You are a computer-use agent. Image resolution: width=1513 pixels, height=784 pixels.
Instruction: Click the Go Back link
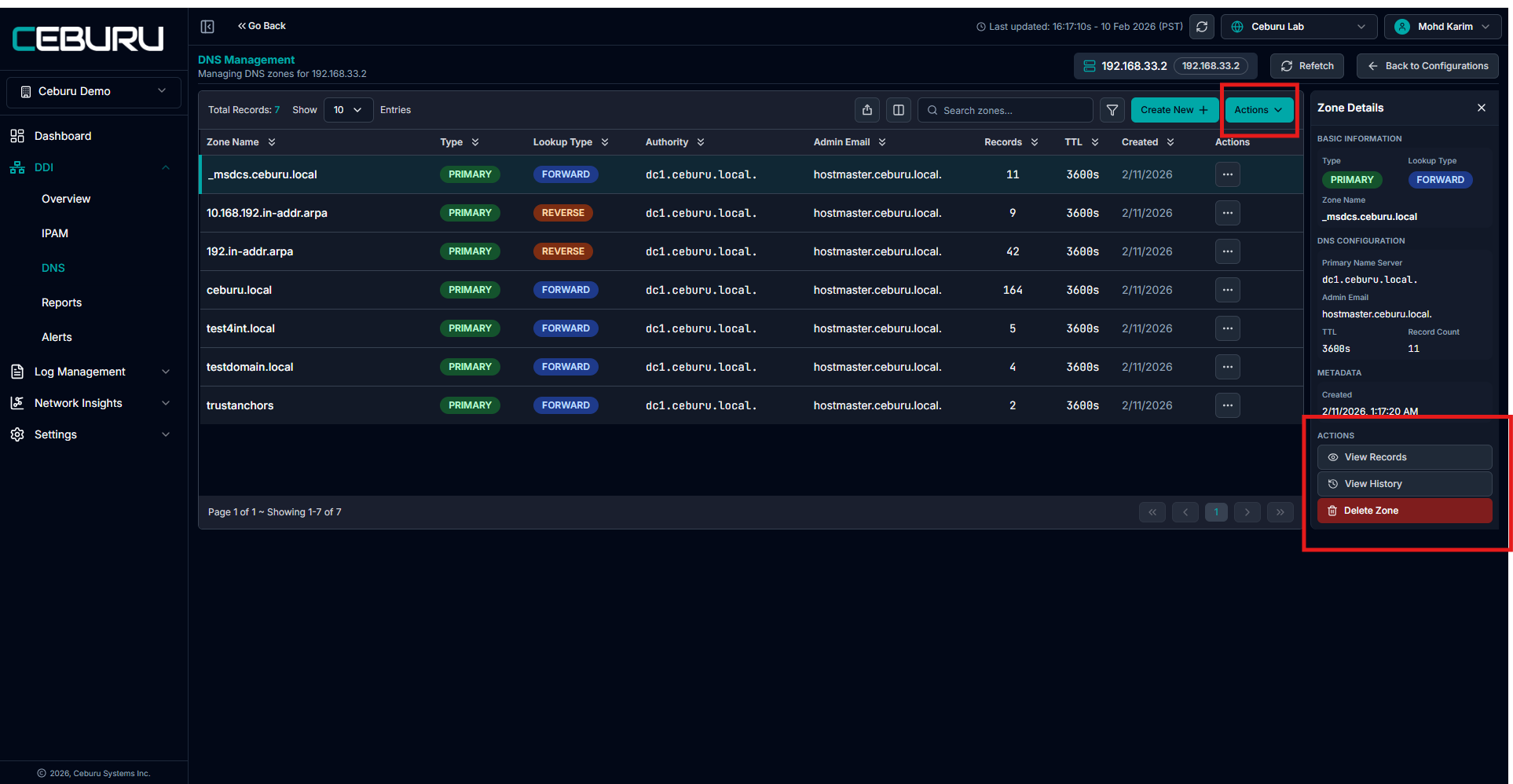[x=262, y=26]
